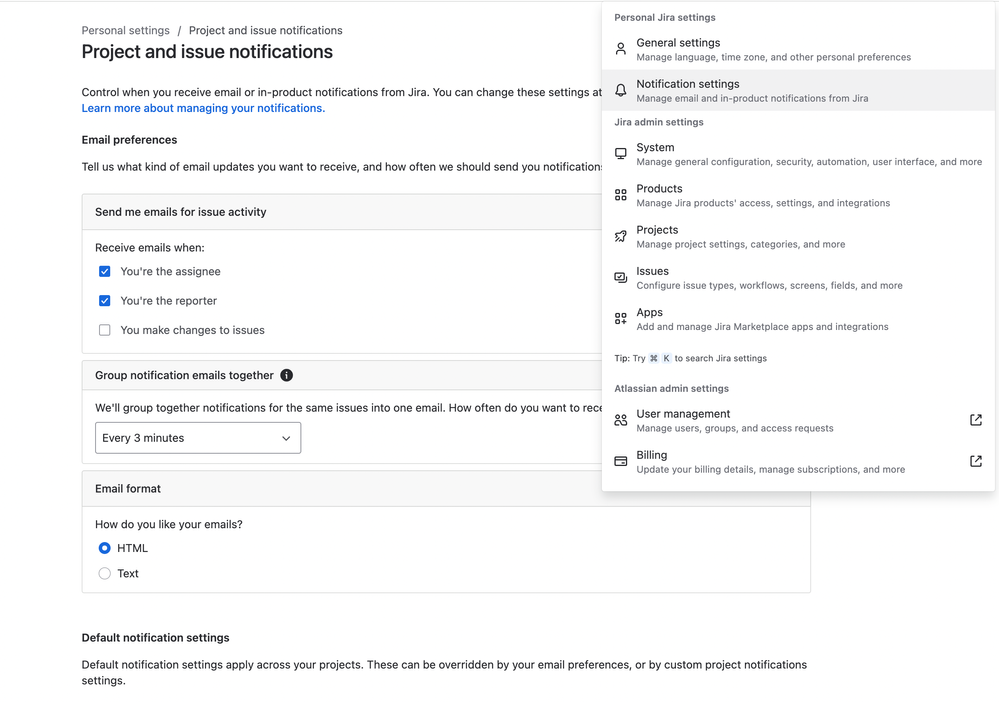Click "Project and issue notifications" breadcrumb
The height and width of the screenshot is (702, 999).
tap(266, 31)
